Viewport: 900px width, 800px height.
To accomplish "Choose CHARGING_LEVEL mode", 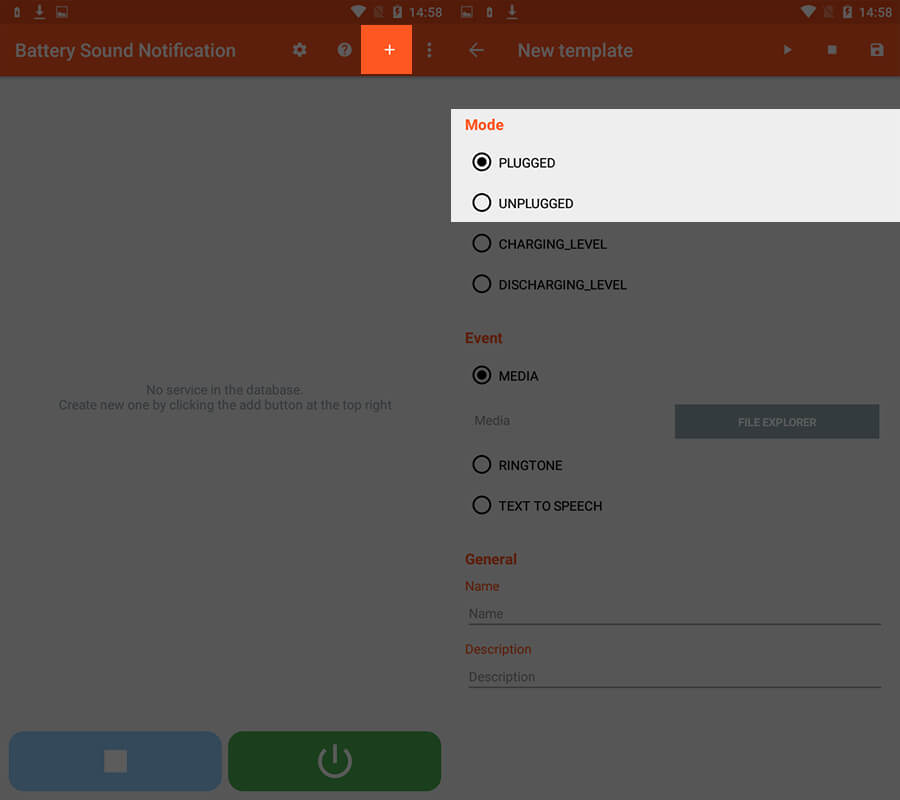I will (x=482, y=244).
